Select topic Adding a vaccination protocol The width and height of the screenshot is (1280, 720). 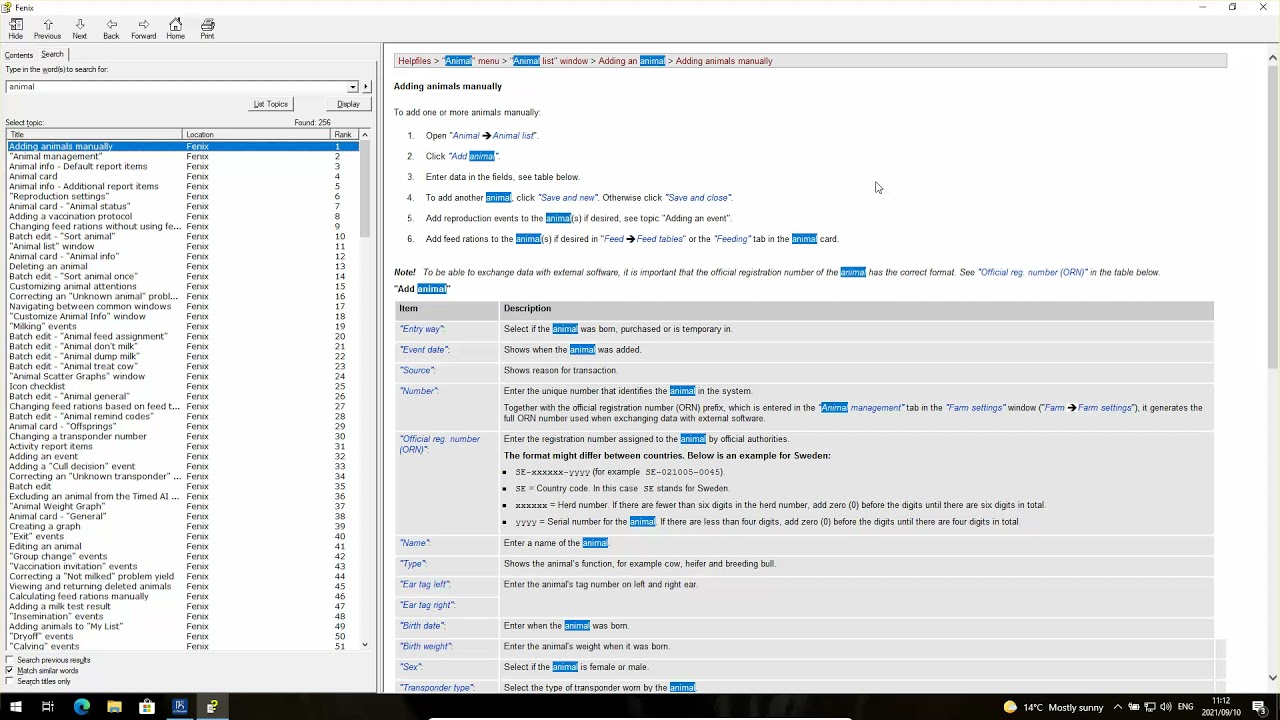[x=70, y=216]
